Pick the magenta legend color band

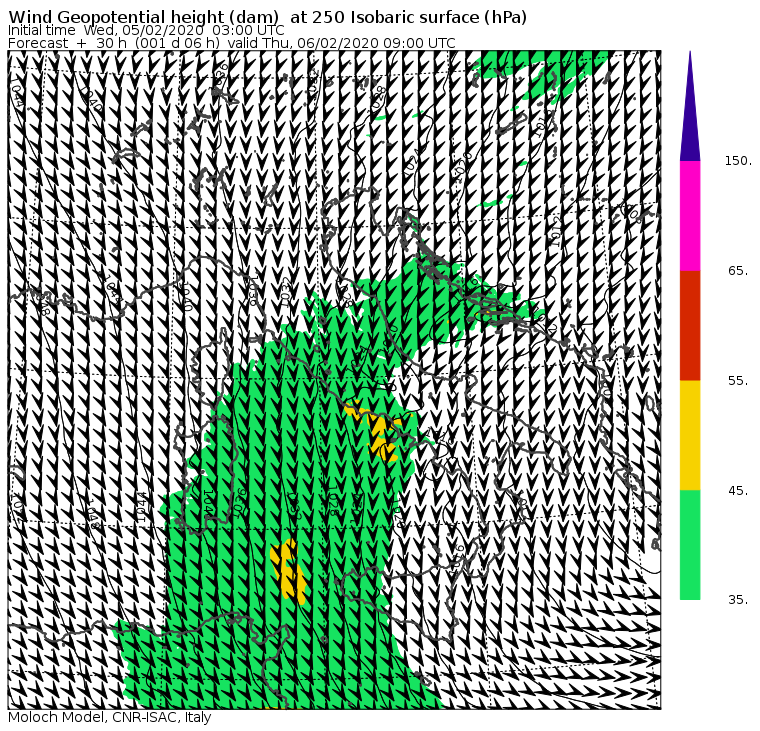(x=690, y=216)
